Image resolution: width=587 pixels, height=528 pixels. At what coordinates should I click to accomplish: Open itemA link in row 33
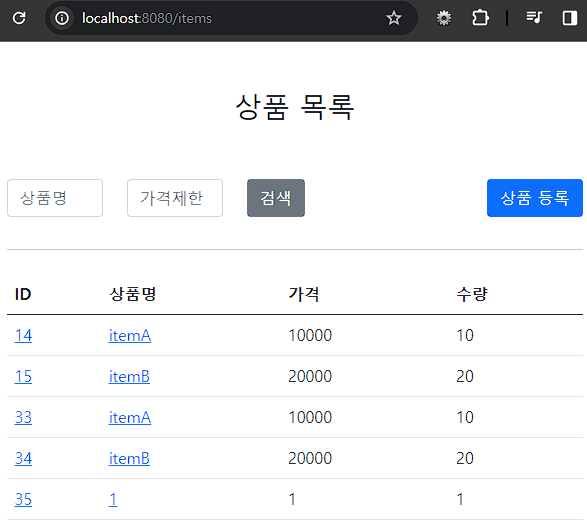pyautogui.click(x=130, y=417)
